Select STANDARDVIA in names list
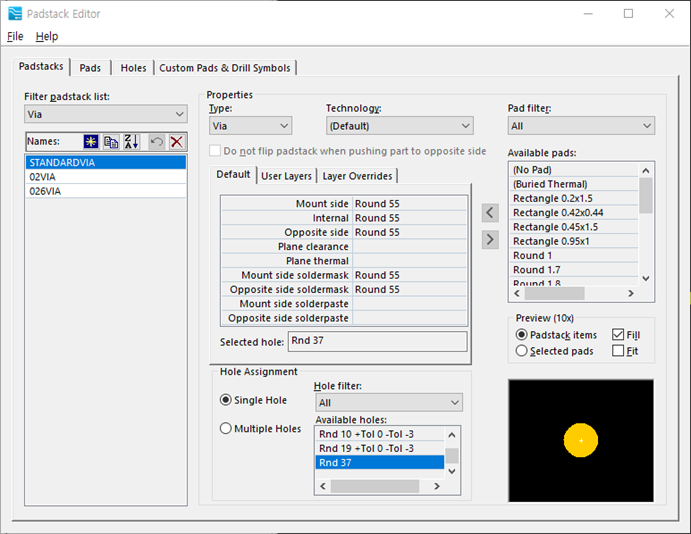The width and height of the screenshot is (691, 534). coord(106,163)
